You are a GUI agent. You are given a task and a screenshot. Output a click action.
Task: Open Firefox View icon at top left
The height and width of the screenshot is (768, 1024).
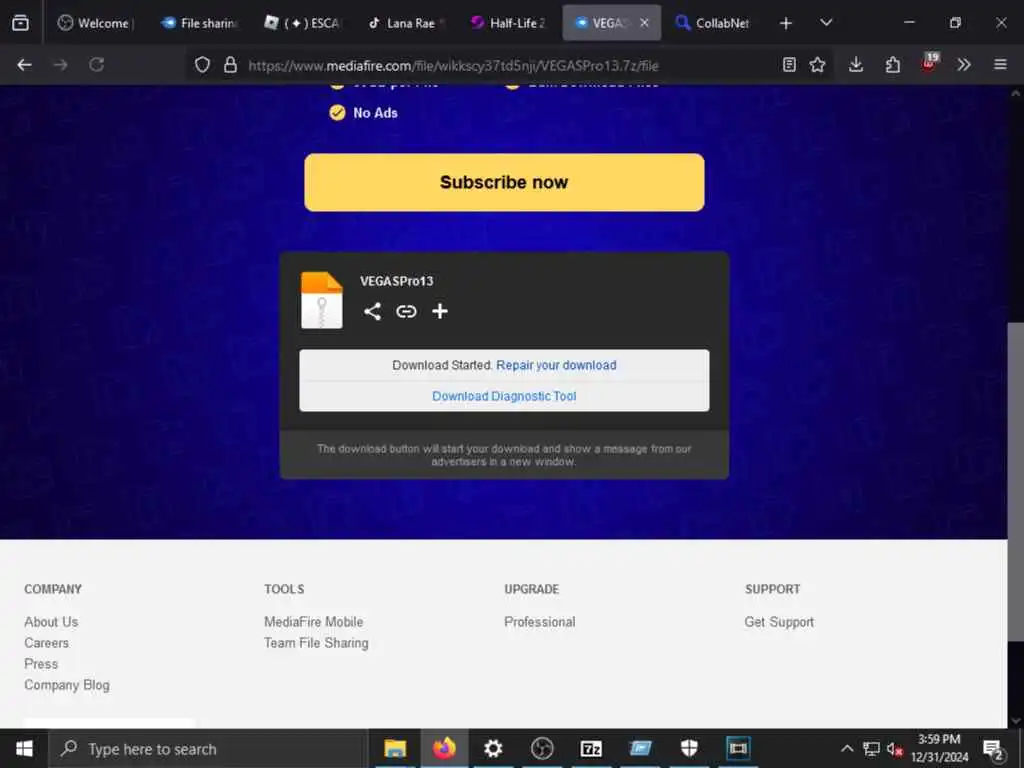pyautogui.click(x=20, y=23)
